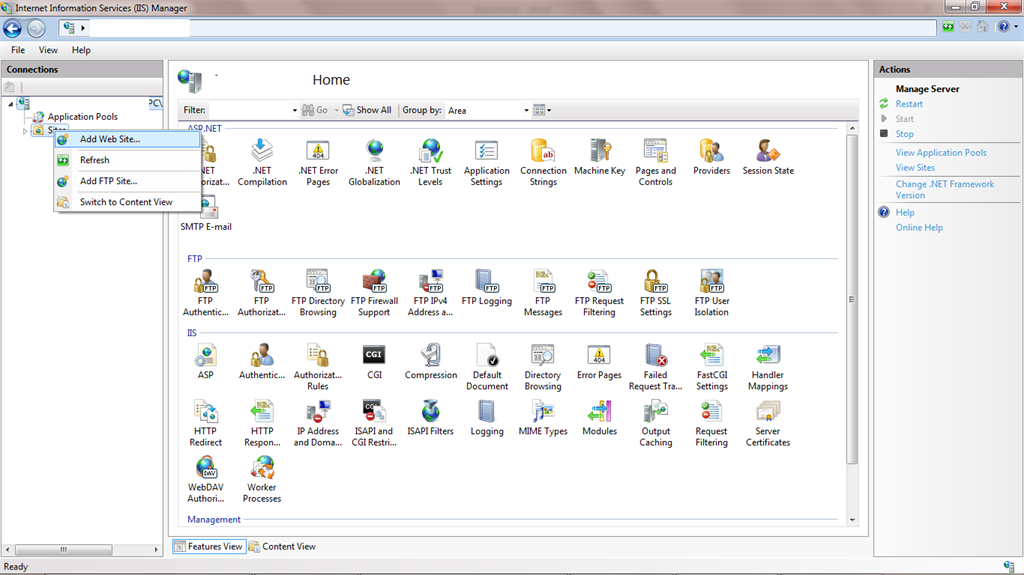Open the Help menu in menu bar
The height and width of the screenshot is (575, 1024).
(81, 50)
